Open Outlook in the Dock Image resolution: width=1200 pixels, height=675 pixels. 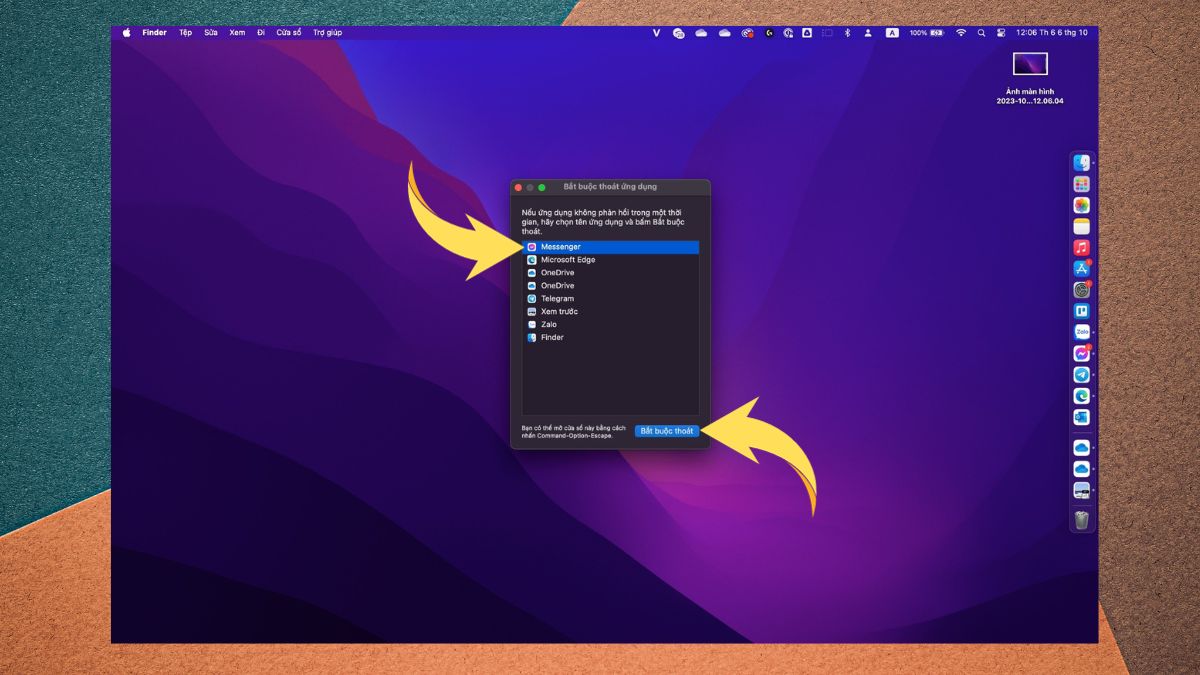(x=1081, y=417)
